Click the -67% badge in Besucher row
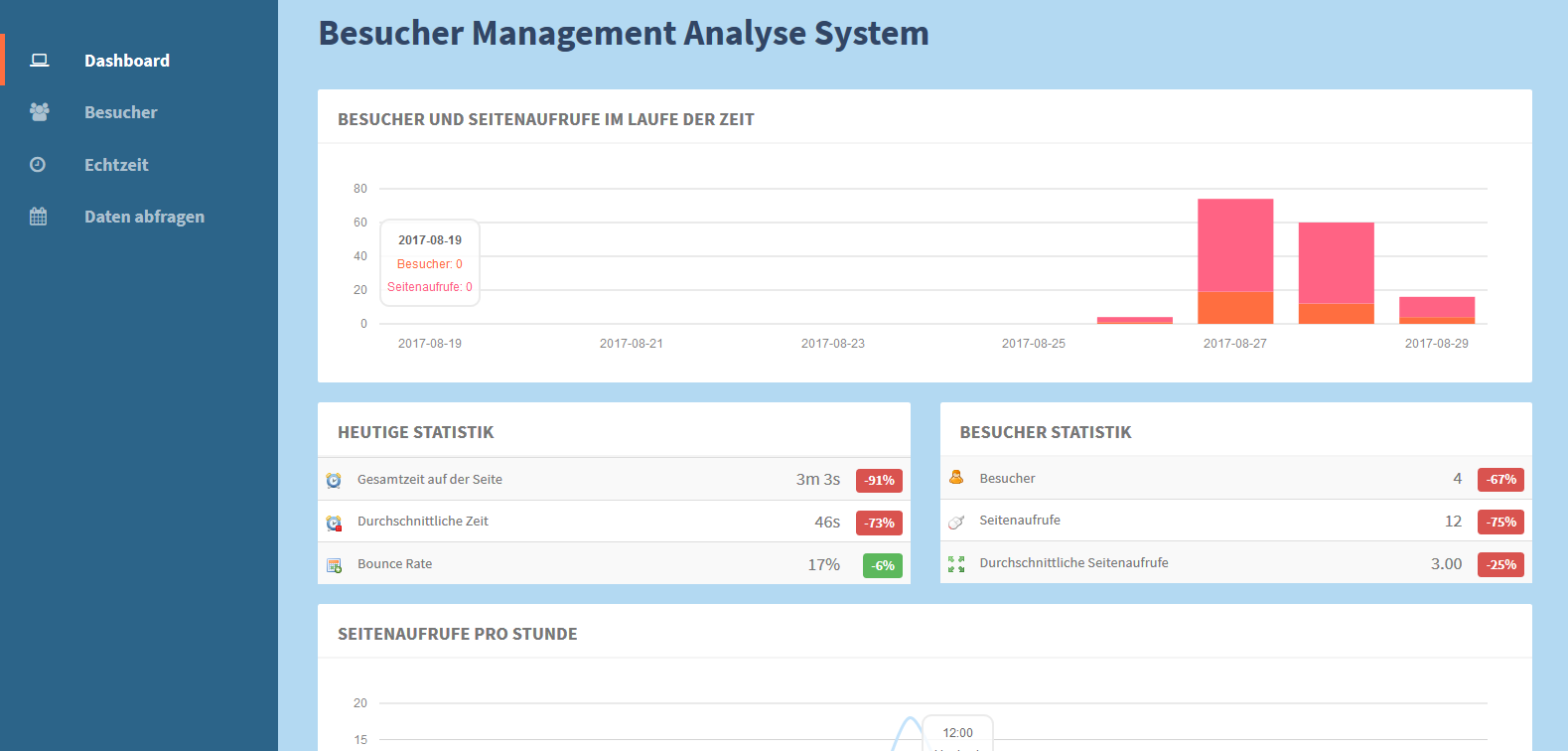Image resolution: width=1568 pixels, height=751 pixels. click(x=1501, y=479)
